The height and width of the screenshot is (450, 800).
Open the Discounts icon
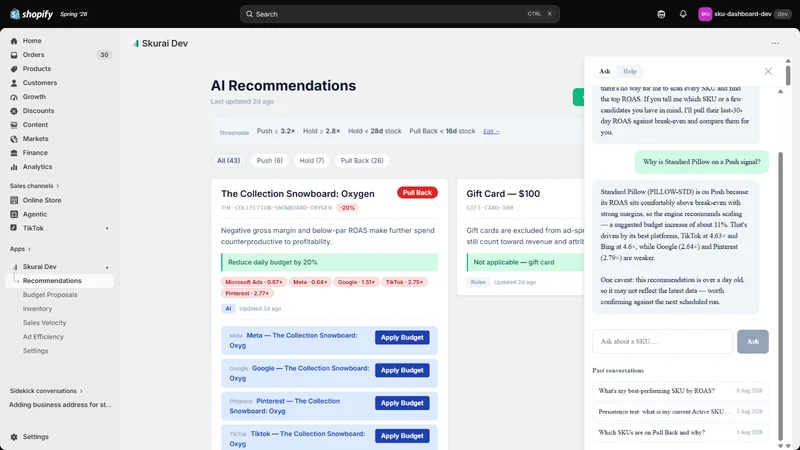[x=14, y=111]
